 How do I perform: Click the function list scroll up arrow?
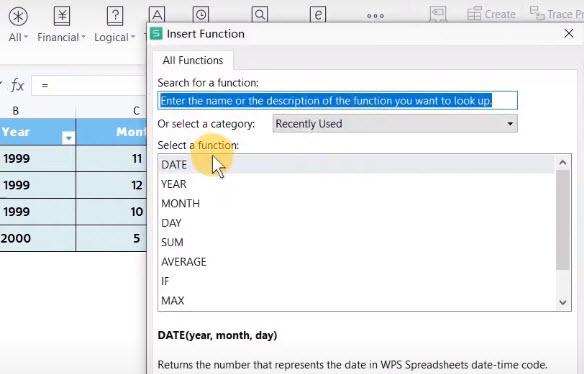(x=563, y=163)
